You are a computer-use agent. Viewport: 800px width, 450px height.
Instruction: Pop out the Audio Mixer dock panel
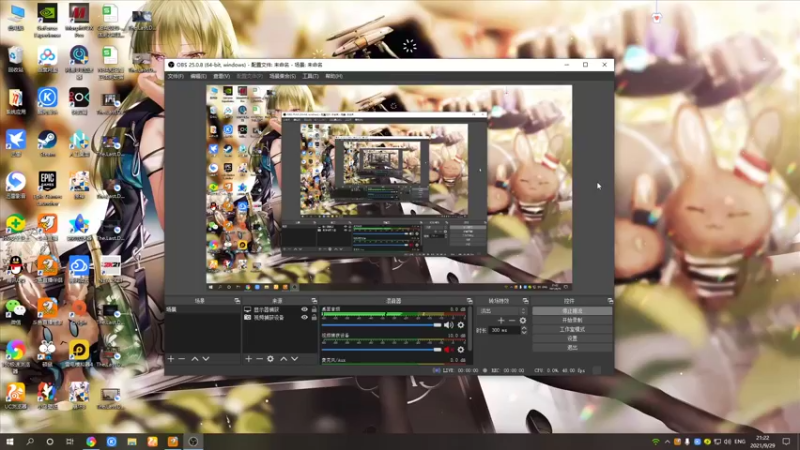click(469, 301)
